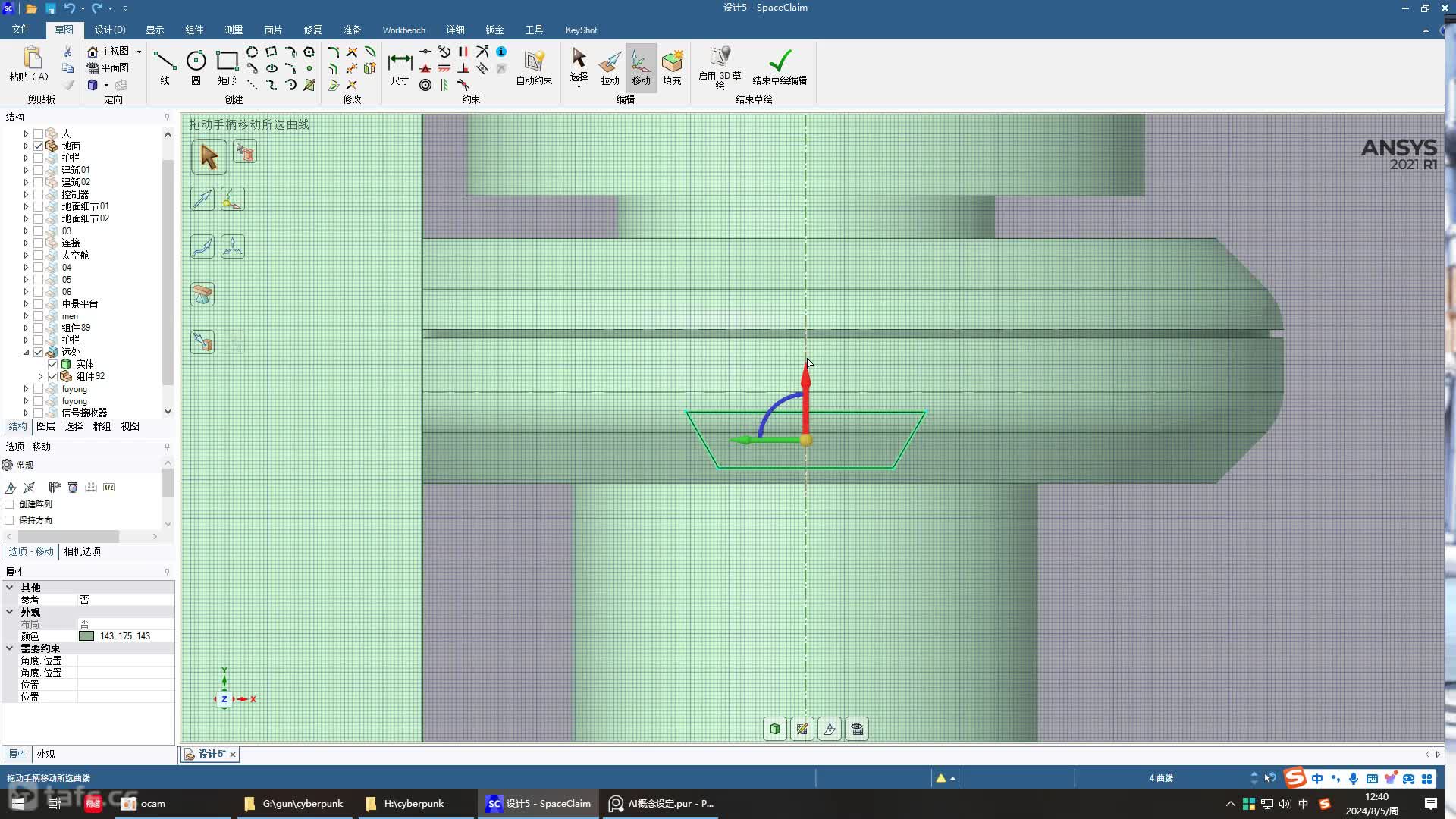Viewport: 1456px width, 819px height.
Task: Enable the 保持方向 checkbox
Action: tap(9, 520)
